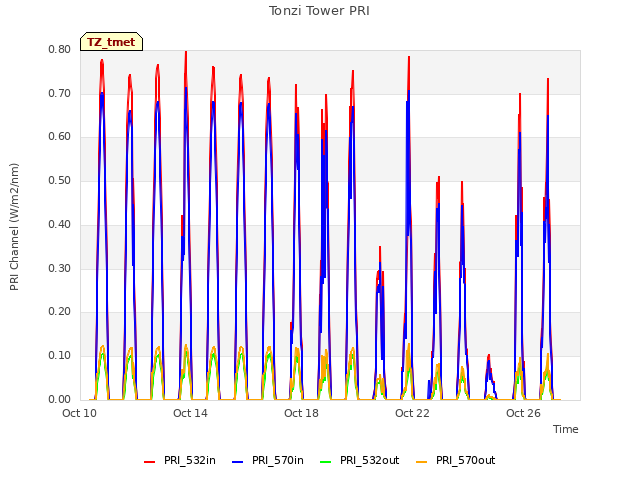Click the 0.80 y-axis tick label
This screenshot has height=480, width=640.
(60, 49)
